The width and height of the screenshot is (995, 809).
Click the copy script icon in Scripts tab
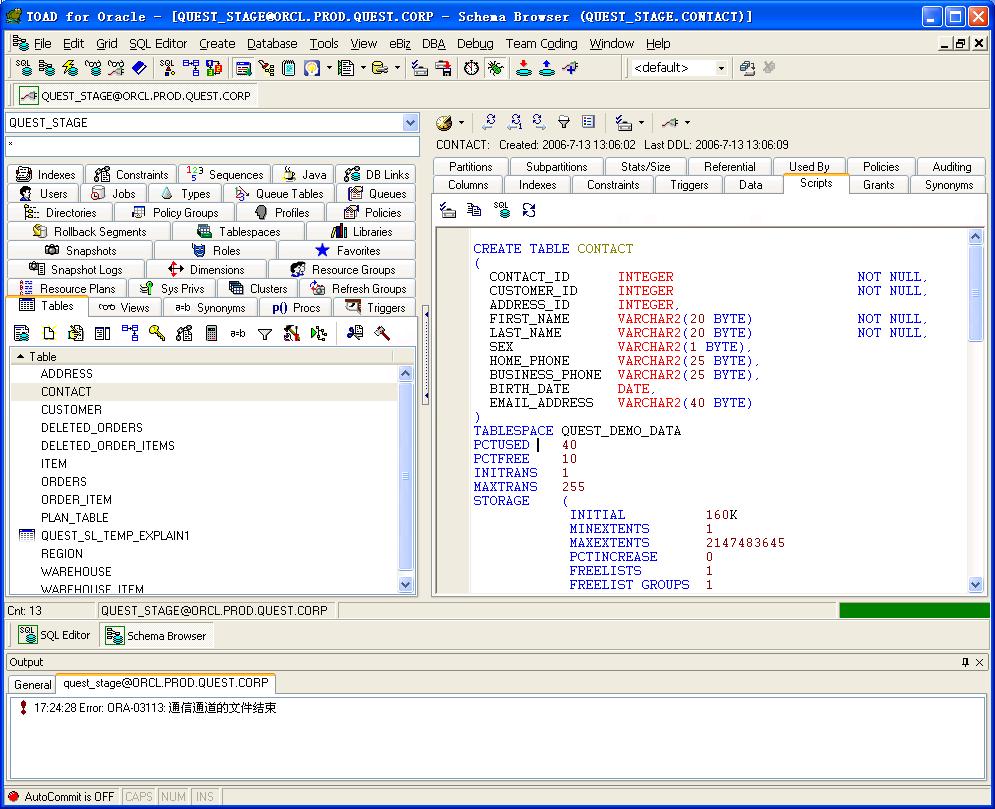(475, 210)
